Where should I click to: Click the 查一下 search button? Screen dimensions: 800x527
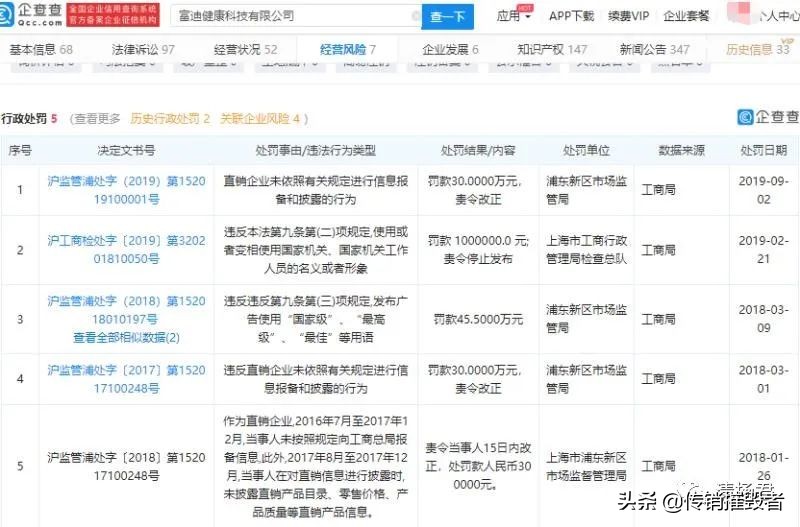(447, 16)
